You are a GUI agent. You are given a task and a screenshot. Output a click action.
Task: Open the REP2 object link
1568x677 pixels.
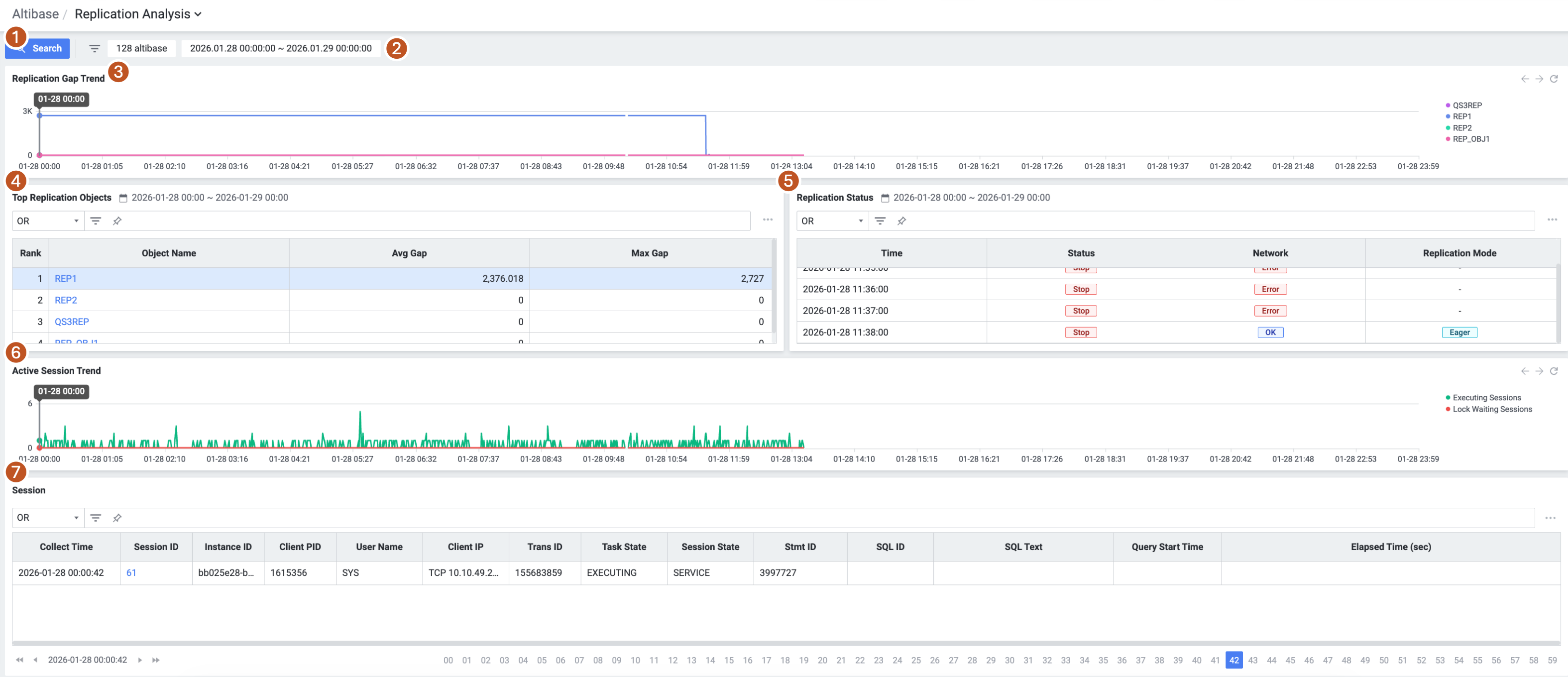click(66, 300)
